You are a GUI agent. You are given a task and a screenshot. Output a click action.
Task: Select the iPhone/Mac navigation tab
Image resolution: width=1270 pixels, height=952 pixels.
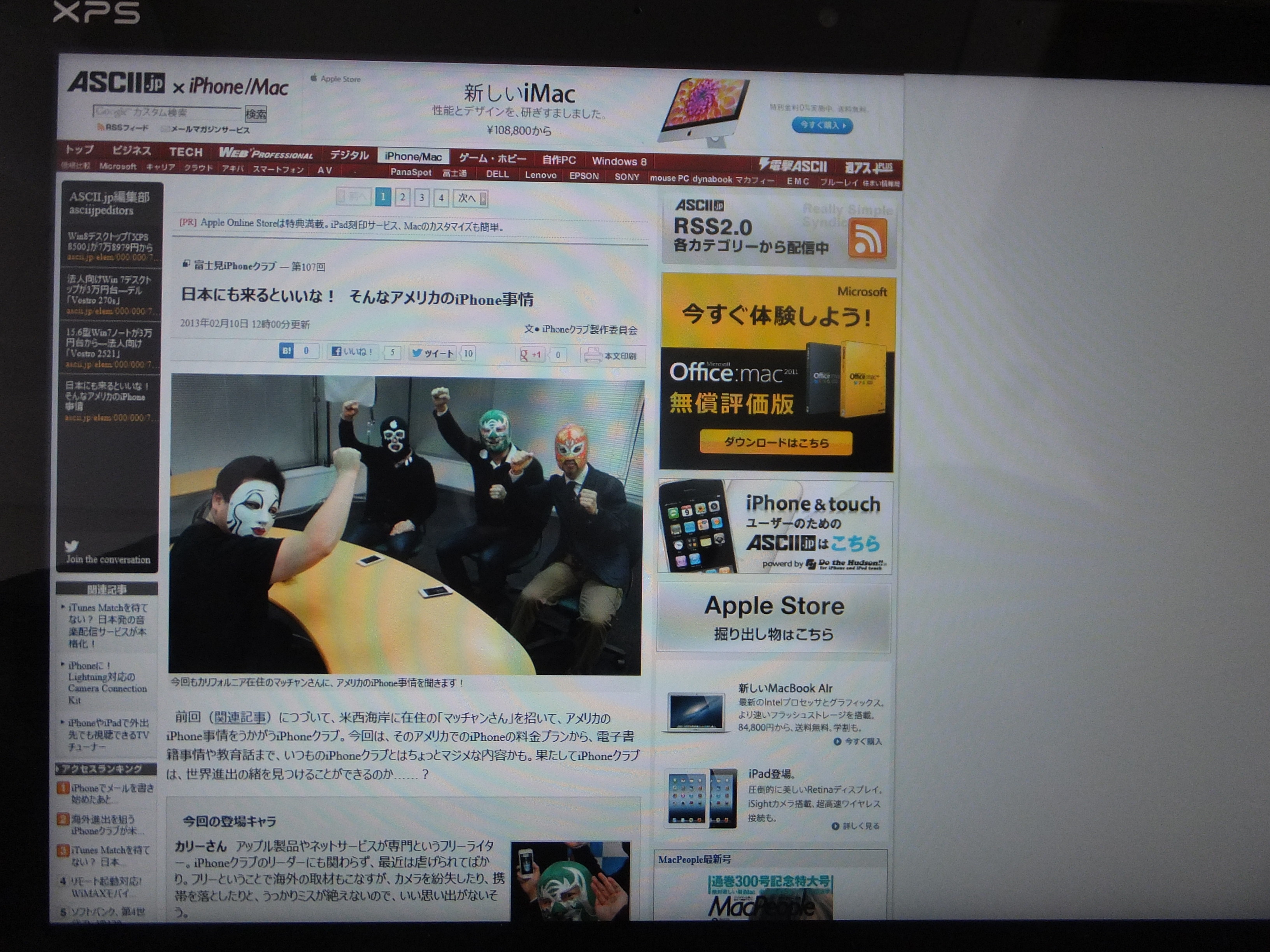pos(413,156)
